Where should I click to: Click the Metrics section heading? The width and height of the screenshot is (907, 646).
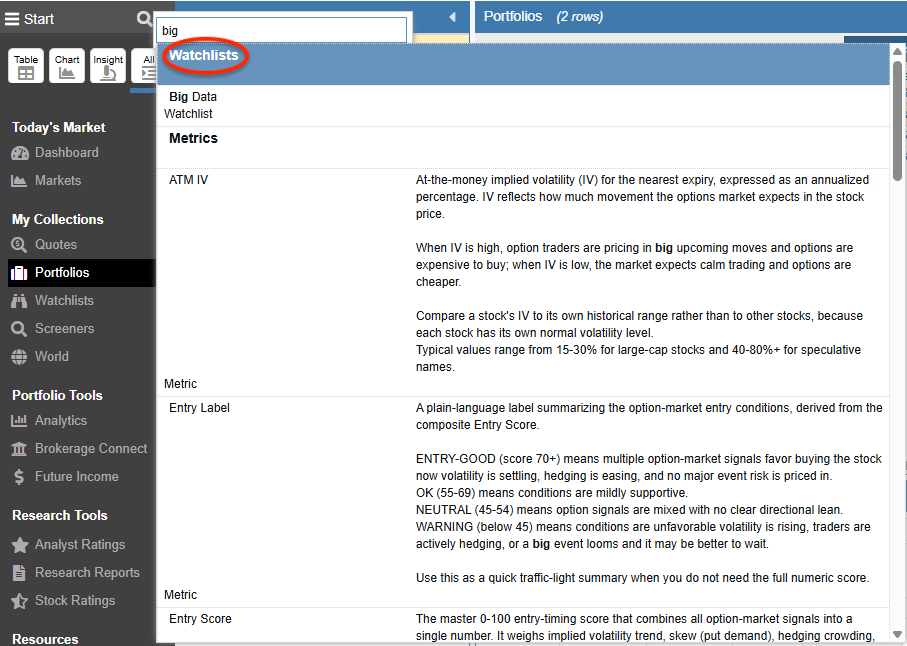tap(193, 138)
